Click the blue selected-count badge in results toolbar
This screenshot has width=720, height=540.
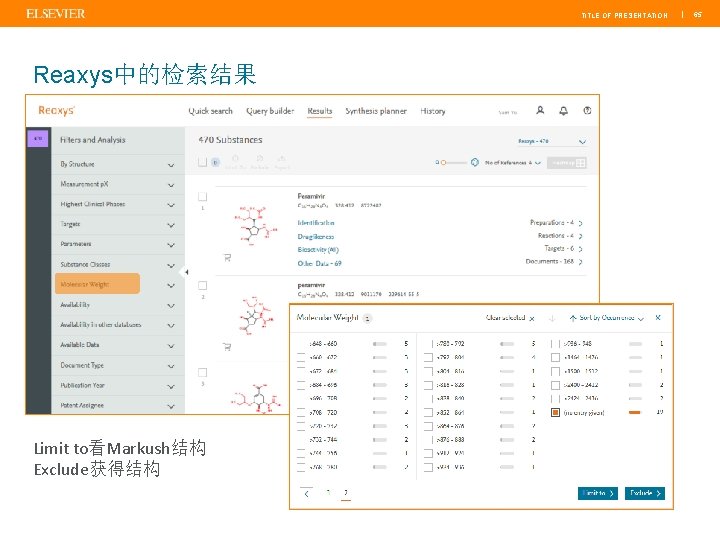215,162
